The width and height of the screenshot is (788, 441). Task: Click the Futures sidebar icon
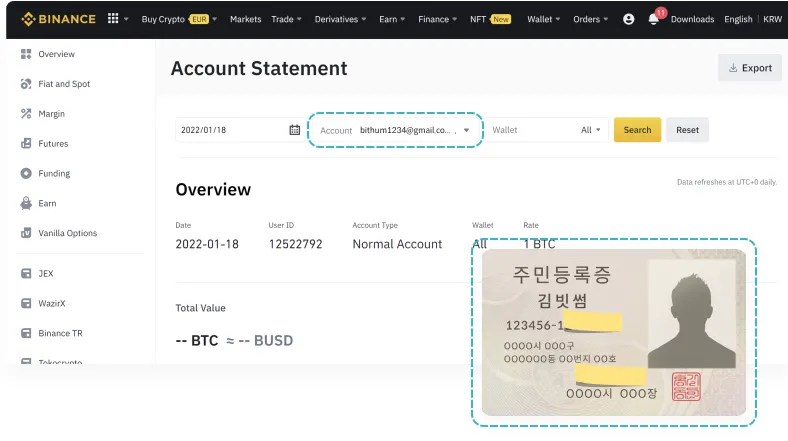[26, 144]
